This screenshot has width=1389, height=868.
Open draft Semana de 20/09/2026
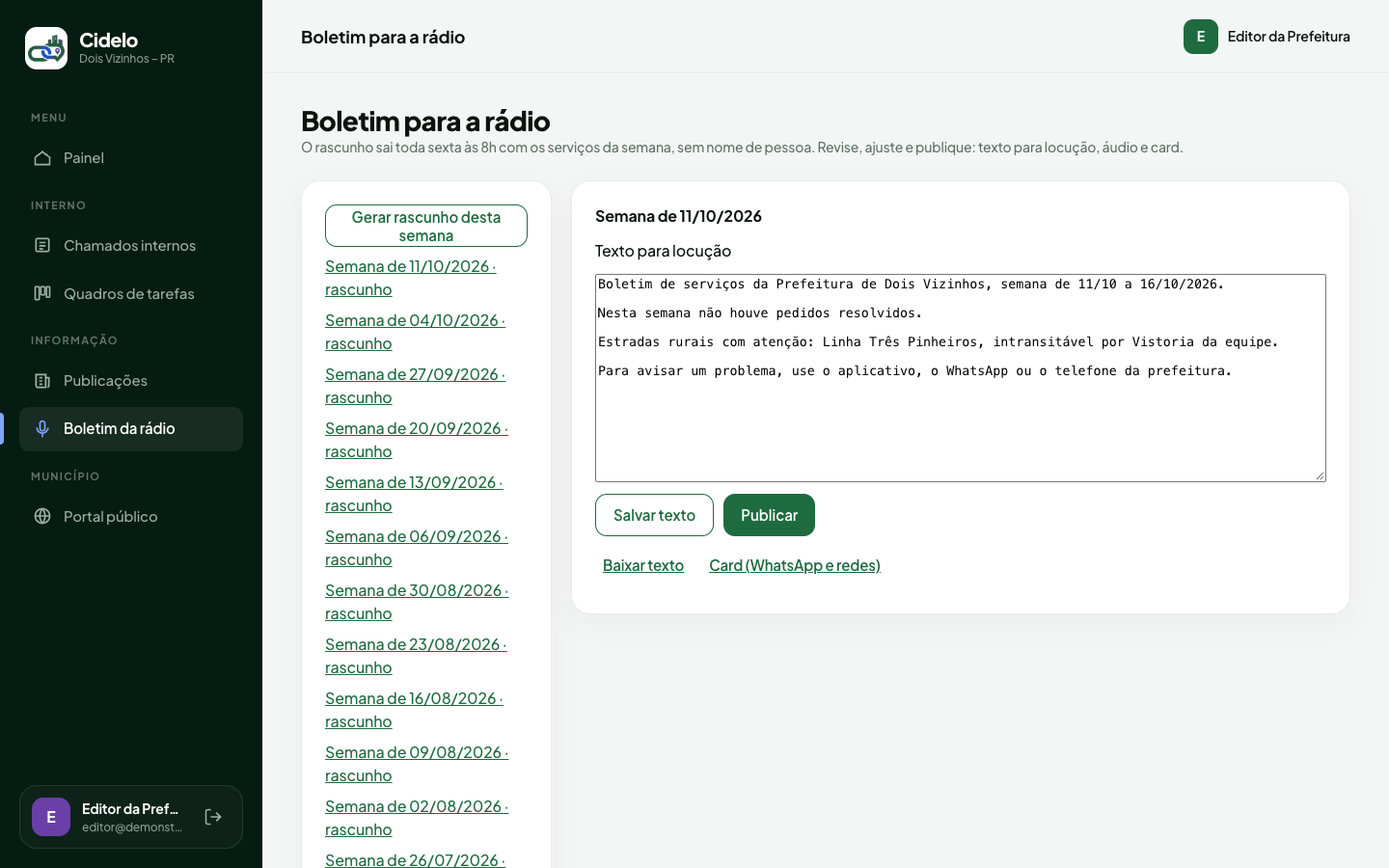point(417,440)
